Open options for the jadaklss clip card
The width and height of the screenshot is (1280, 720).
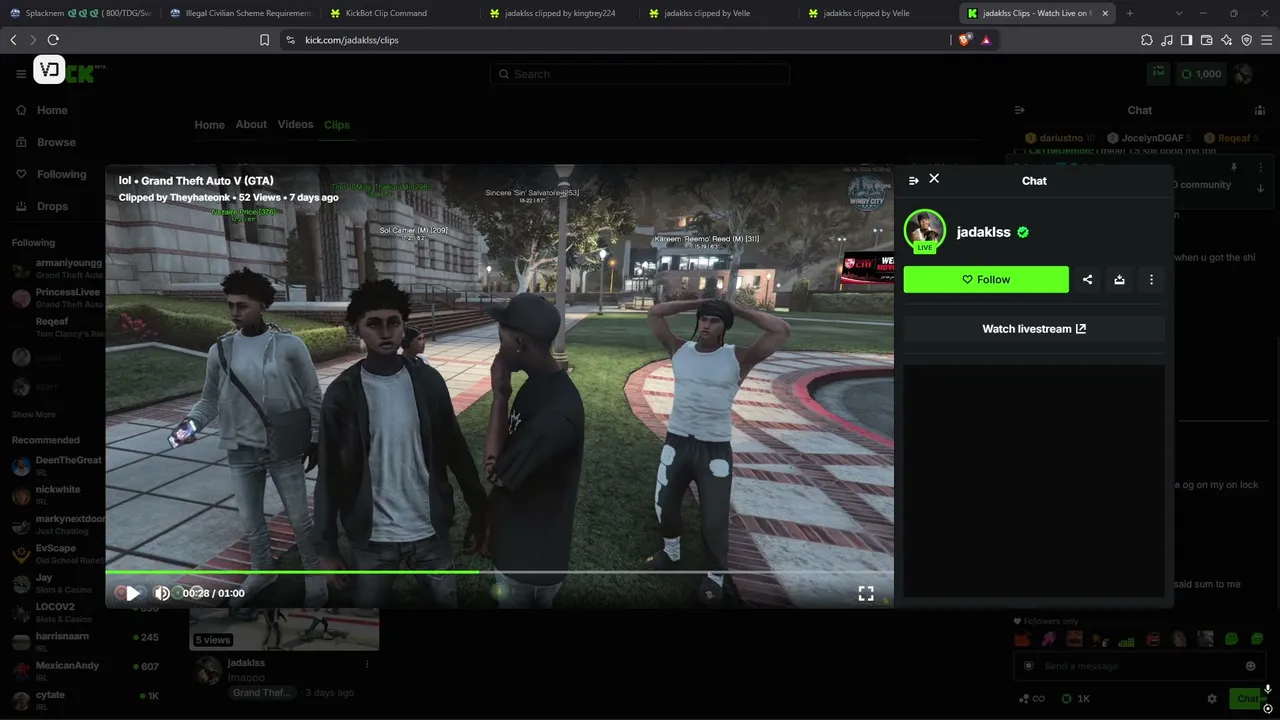pyautogui.click(x=367, y=663)
